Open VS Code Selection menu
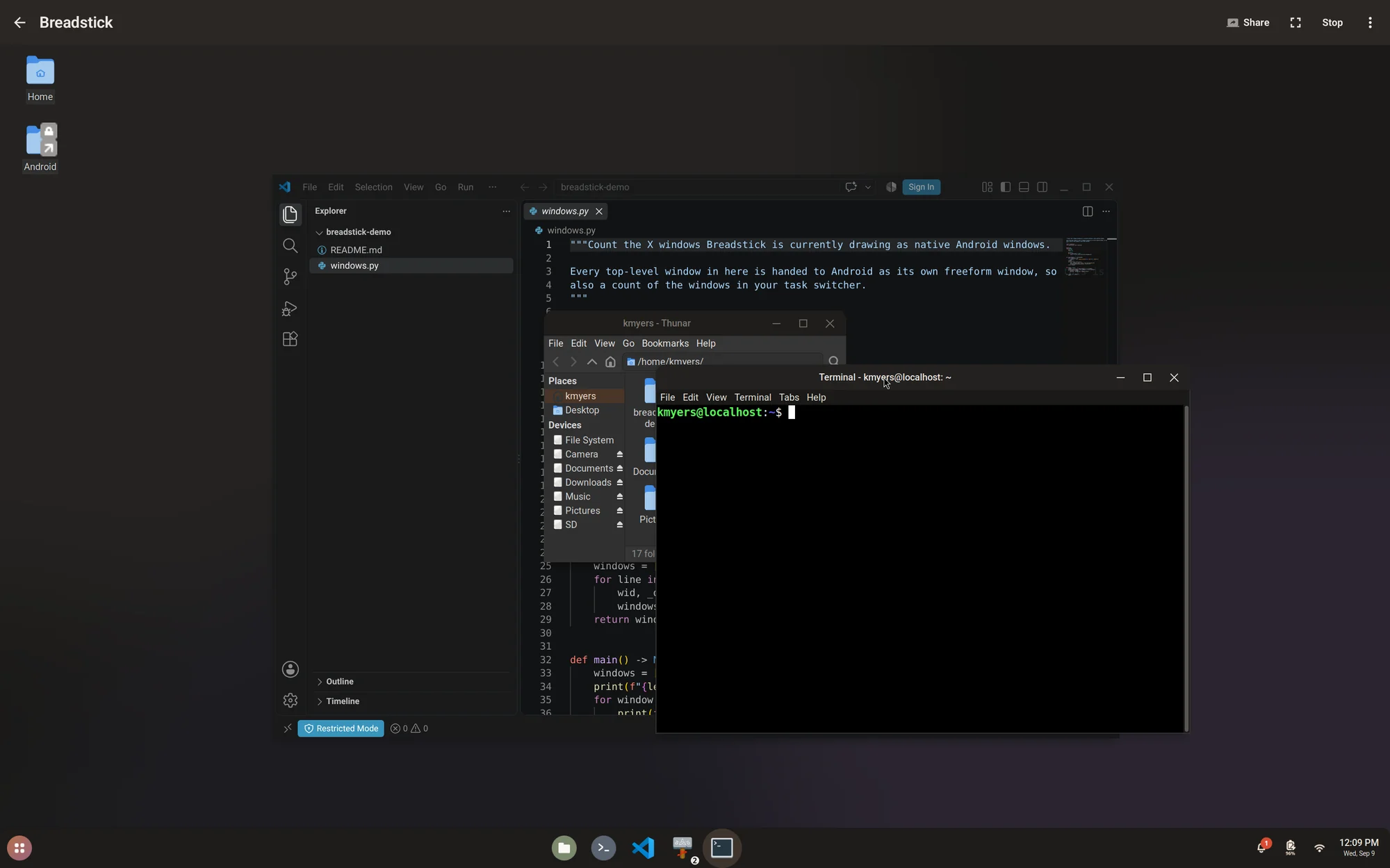1390x868 pixels. coord(373,187)
